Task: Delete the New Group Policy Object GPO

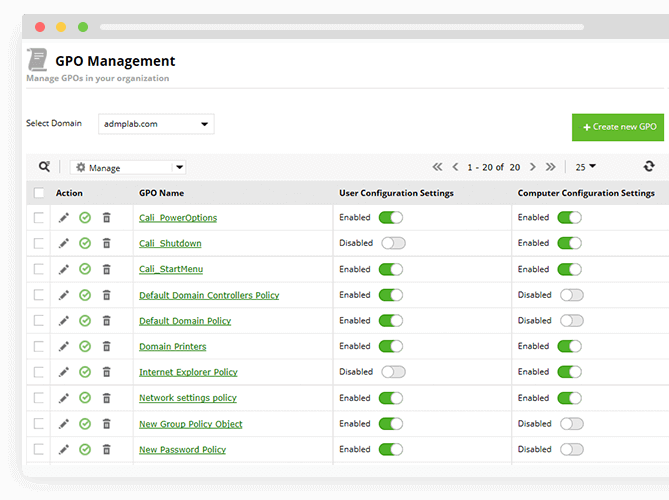Action: [x=107, y=424]
